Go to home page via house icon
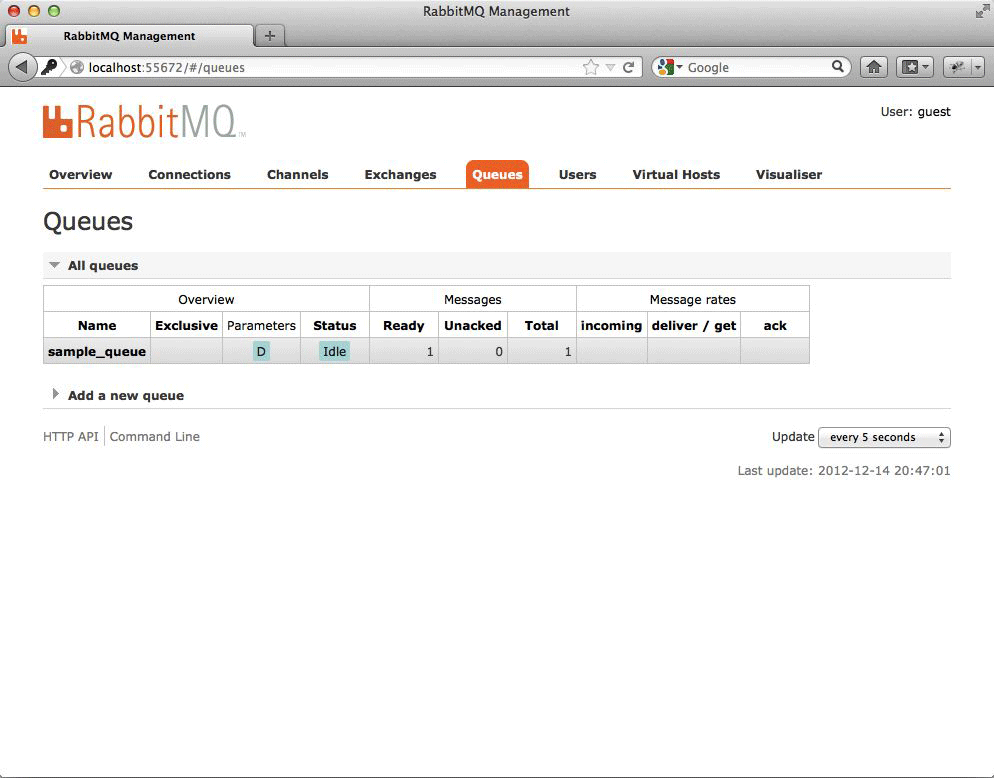The height and width of the screenshot is (778, 994). point(874,67)
